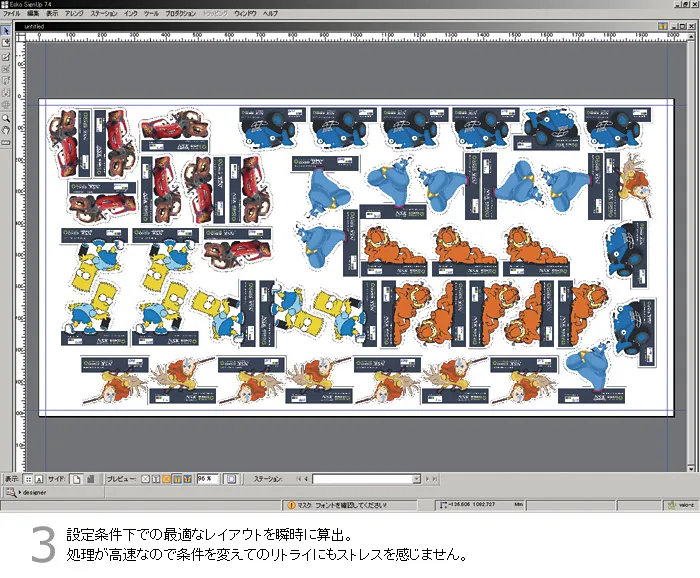The height and width of the screenshot is (578, 700).
Task: Open the ファイル menu
Action: (12, 14)
